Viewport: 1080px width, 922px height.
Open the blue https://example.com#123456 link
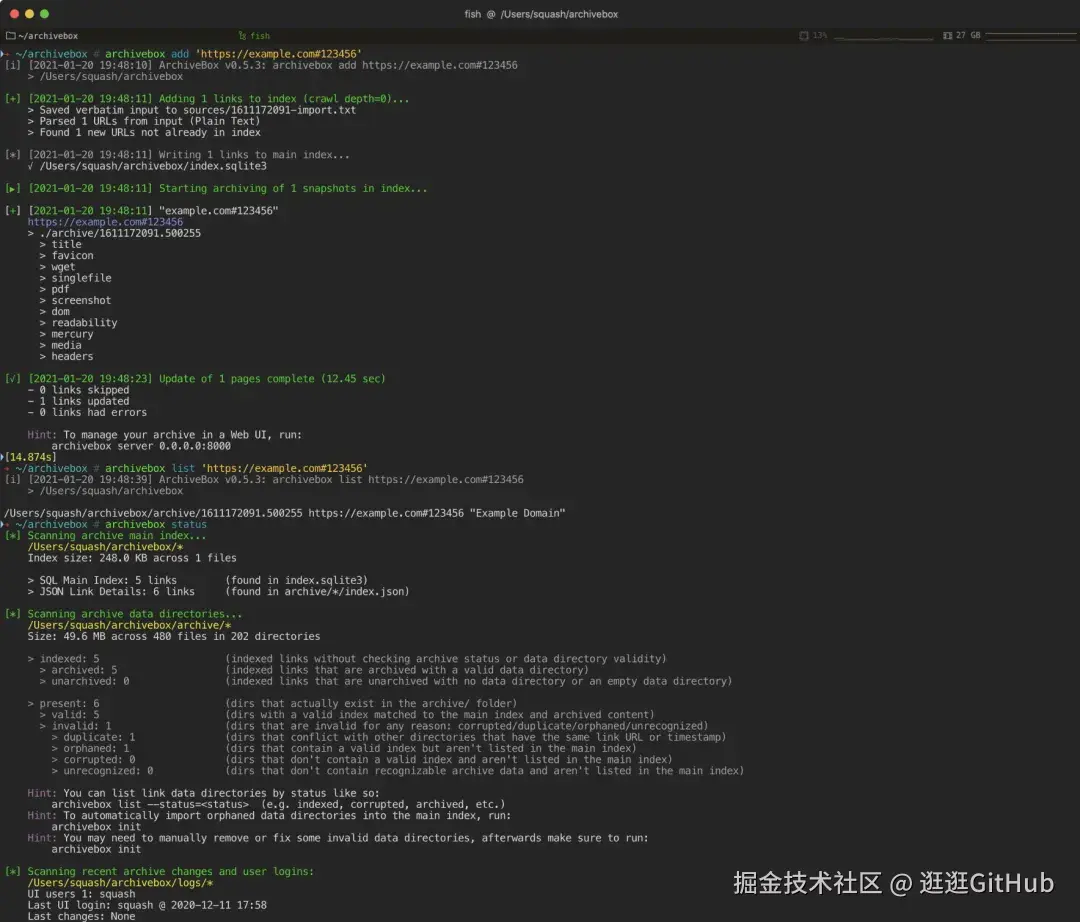(x=105, y=222)
